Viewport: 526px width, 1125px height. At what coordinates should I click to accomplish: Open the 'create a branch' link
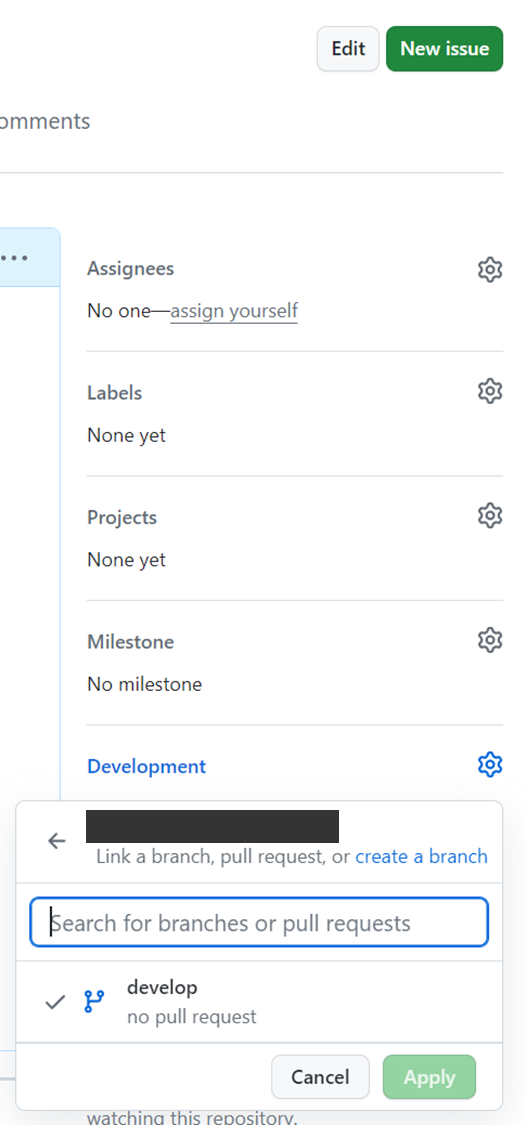(x=421, y=857)
